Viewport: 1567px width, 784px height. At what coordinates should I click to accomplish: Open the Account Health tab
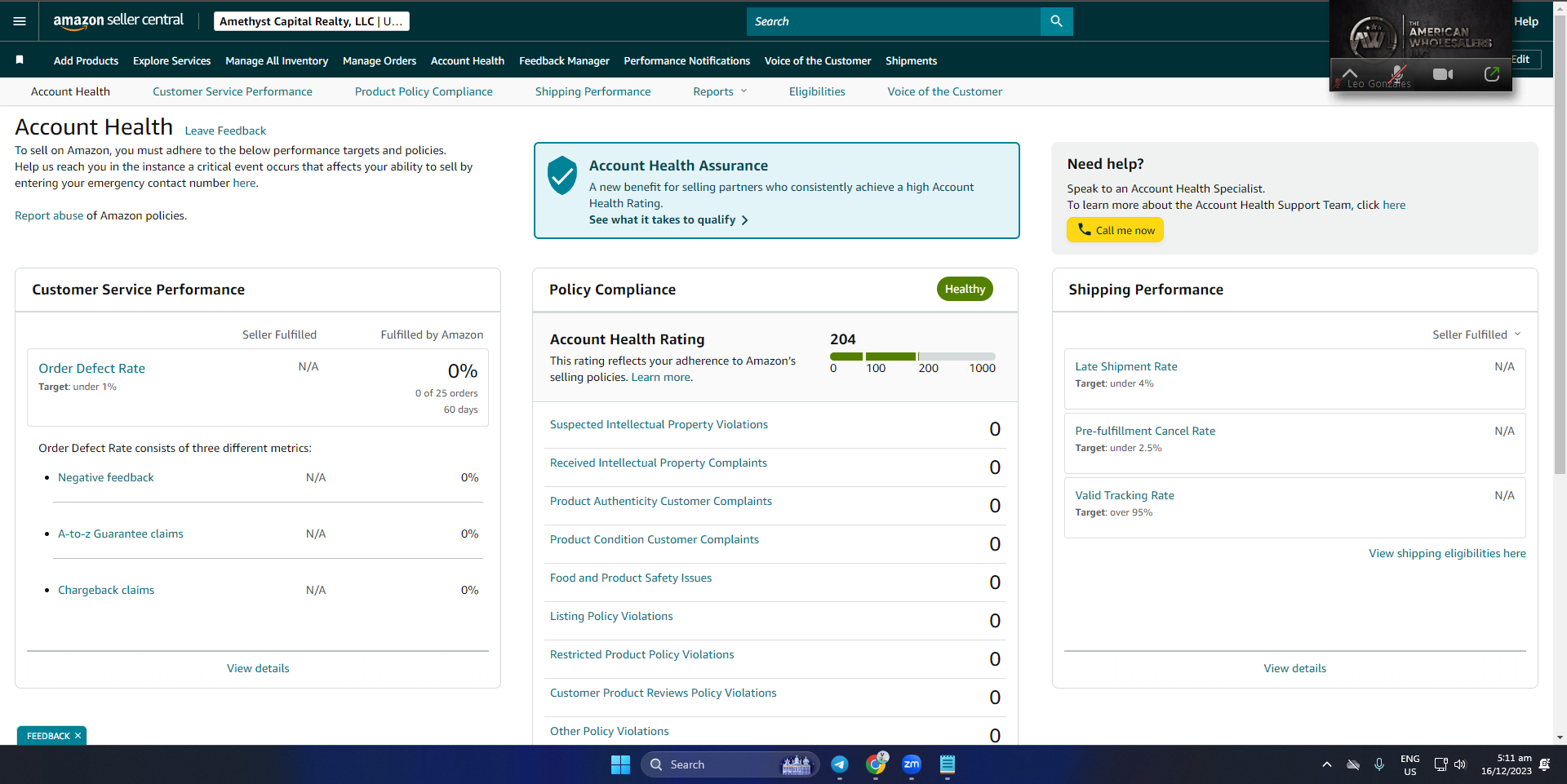[70, 91]
